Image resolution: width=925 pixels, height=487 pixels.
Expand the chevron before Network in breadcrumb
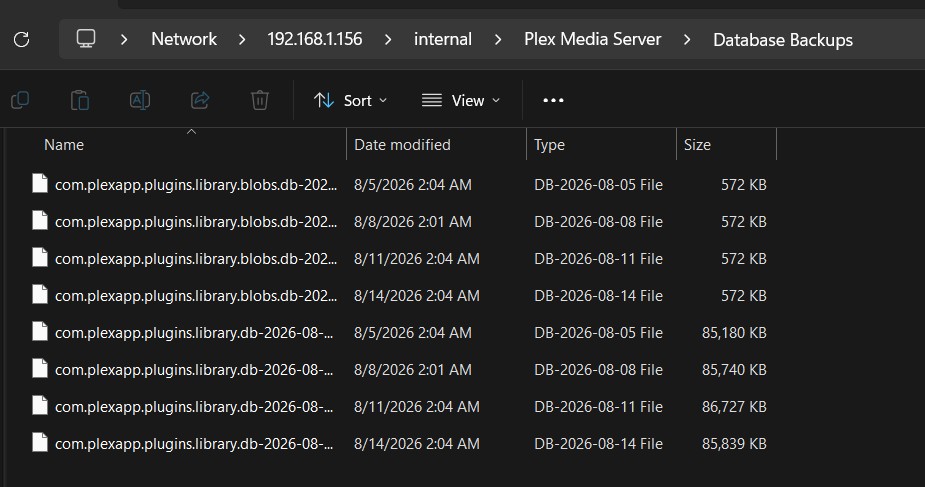[124, 40]
